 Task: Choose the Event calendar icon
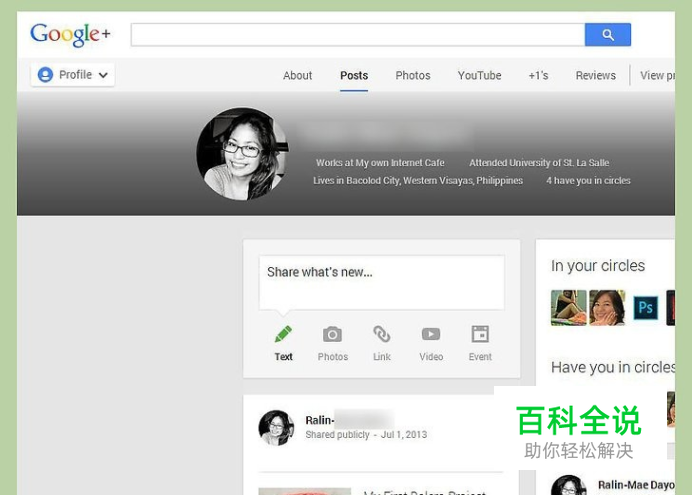tap(480, 334)
